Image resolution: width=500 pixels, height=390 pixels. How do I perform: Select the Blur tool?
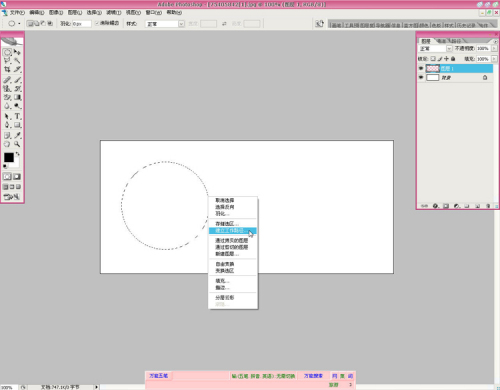[7, 106]
